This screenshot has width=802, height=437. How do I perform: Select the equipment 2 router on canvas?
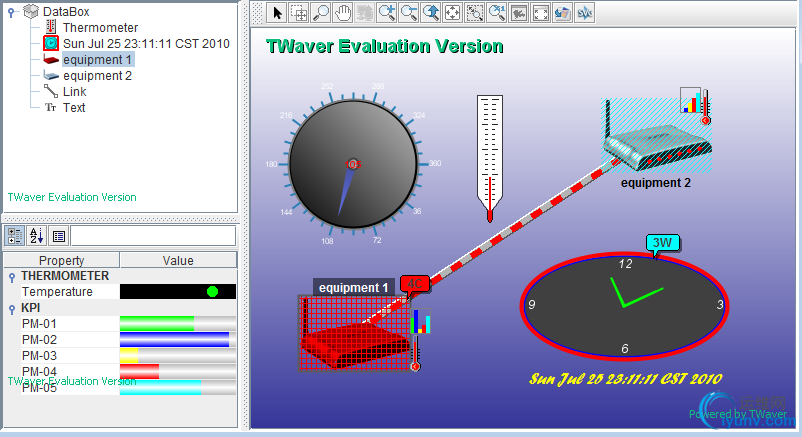point(657,138)
